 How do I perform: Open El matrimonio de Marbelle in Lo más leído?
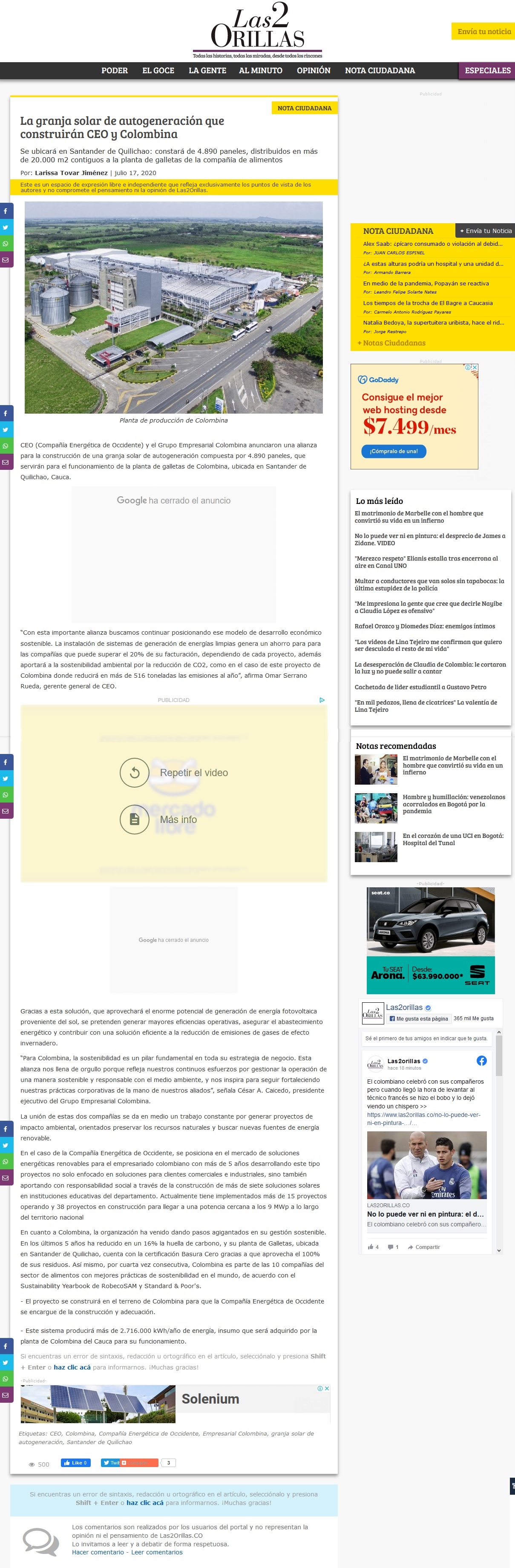[419, 517]
